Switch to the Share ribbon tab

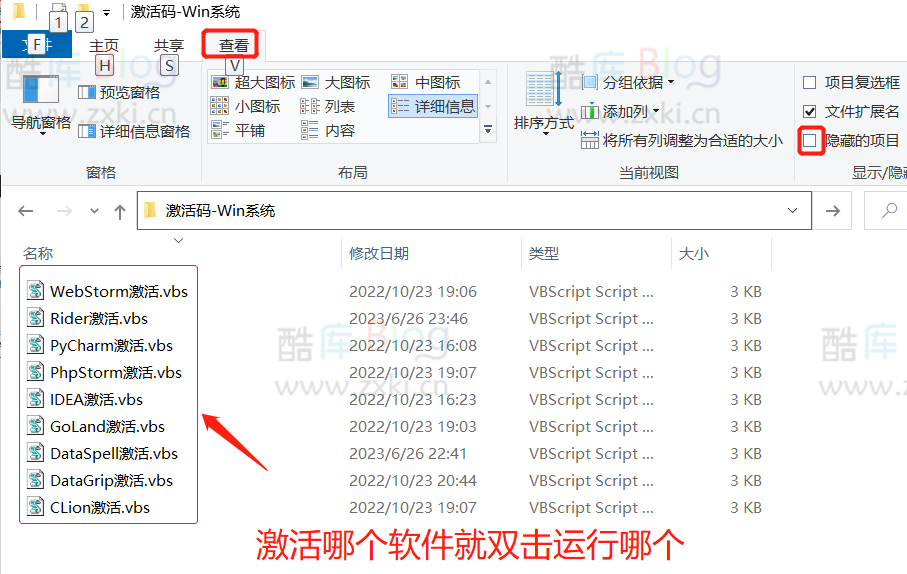pos(169,45)
